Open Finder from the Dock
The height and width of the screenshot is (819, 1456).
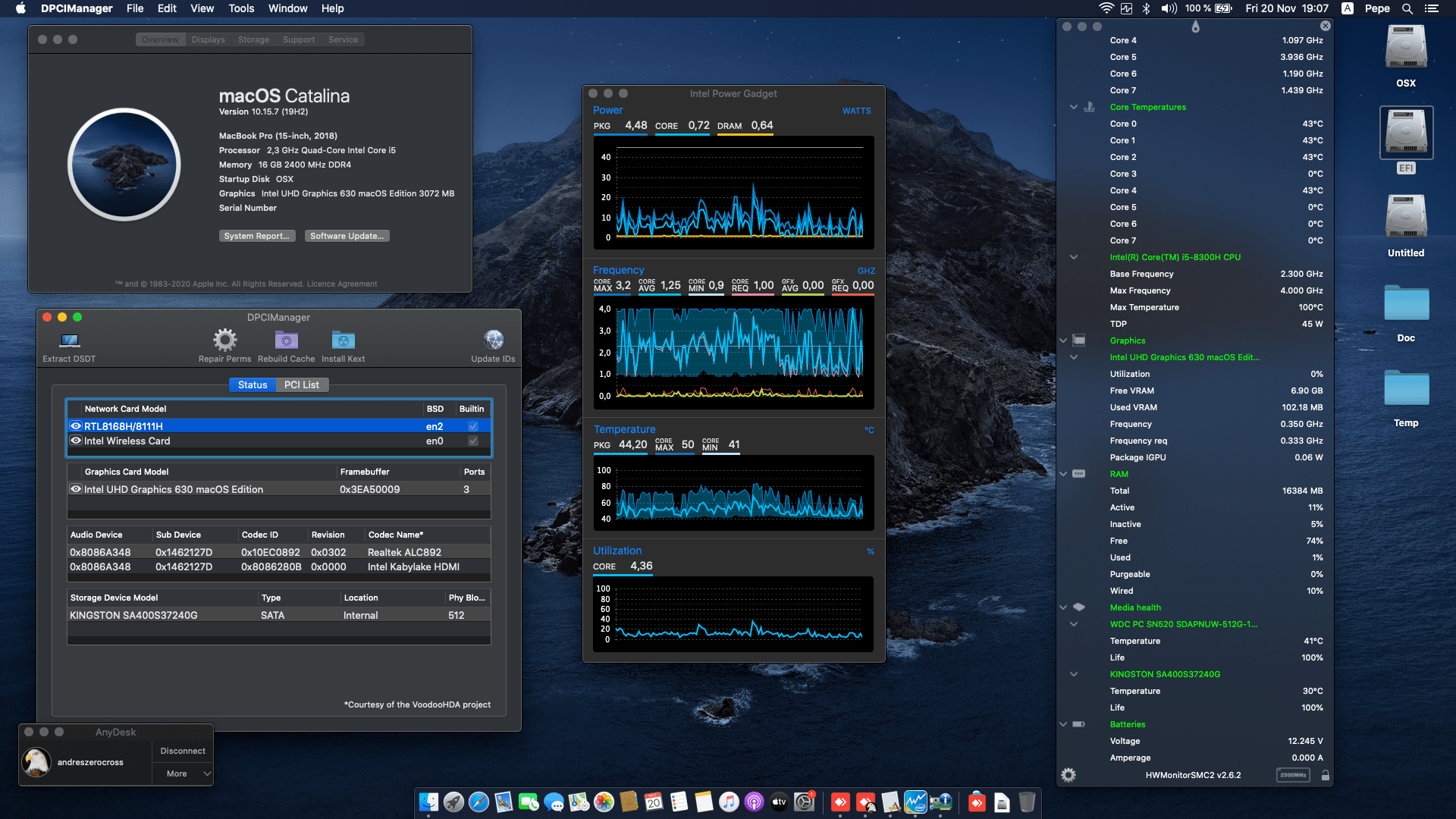click(x=428, y=802)
